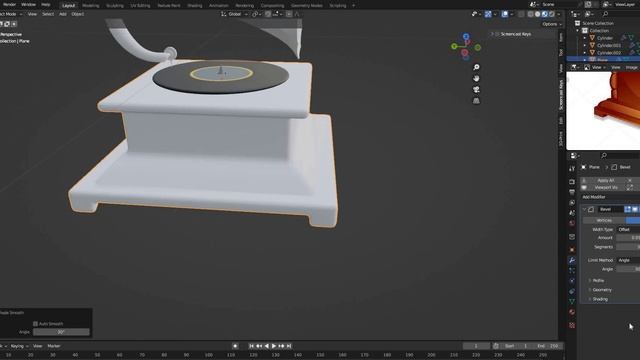Open the Render properties tab icon
Screen dimensions: 640x360
coord(572,182)
